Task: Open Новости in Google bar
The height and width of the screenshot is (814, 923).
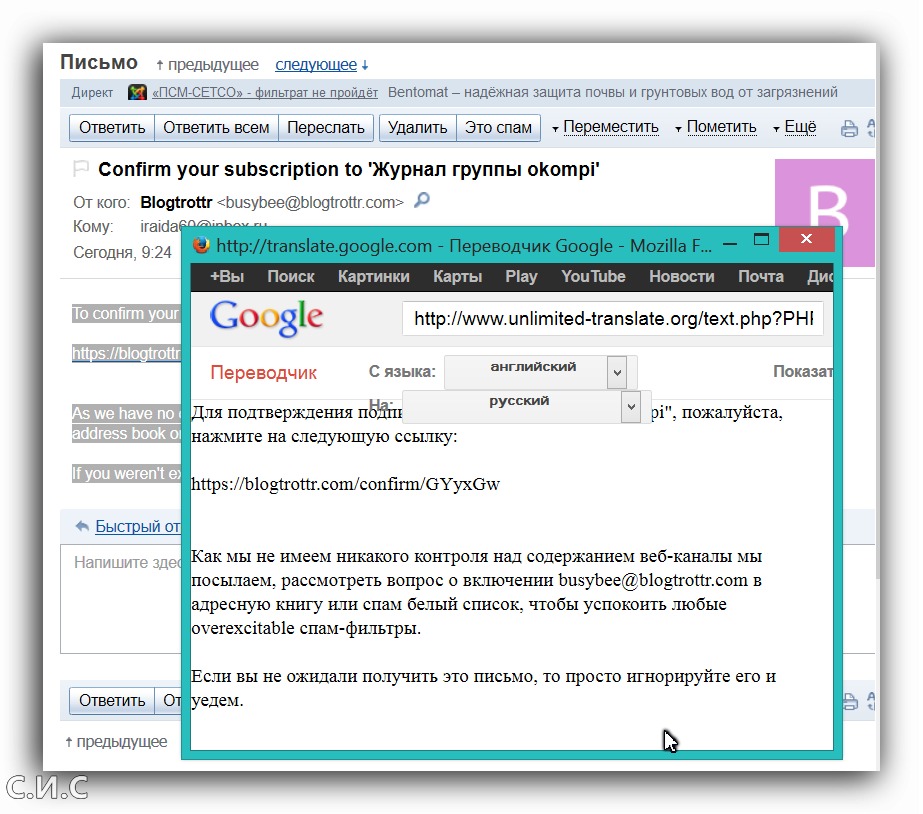Action: 682,277
